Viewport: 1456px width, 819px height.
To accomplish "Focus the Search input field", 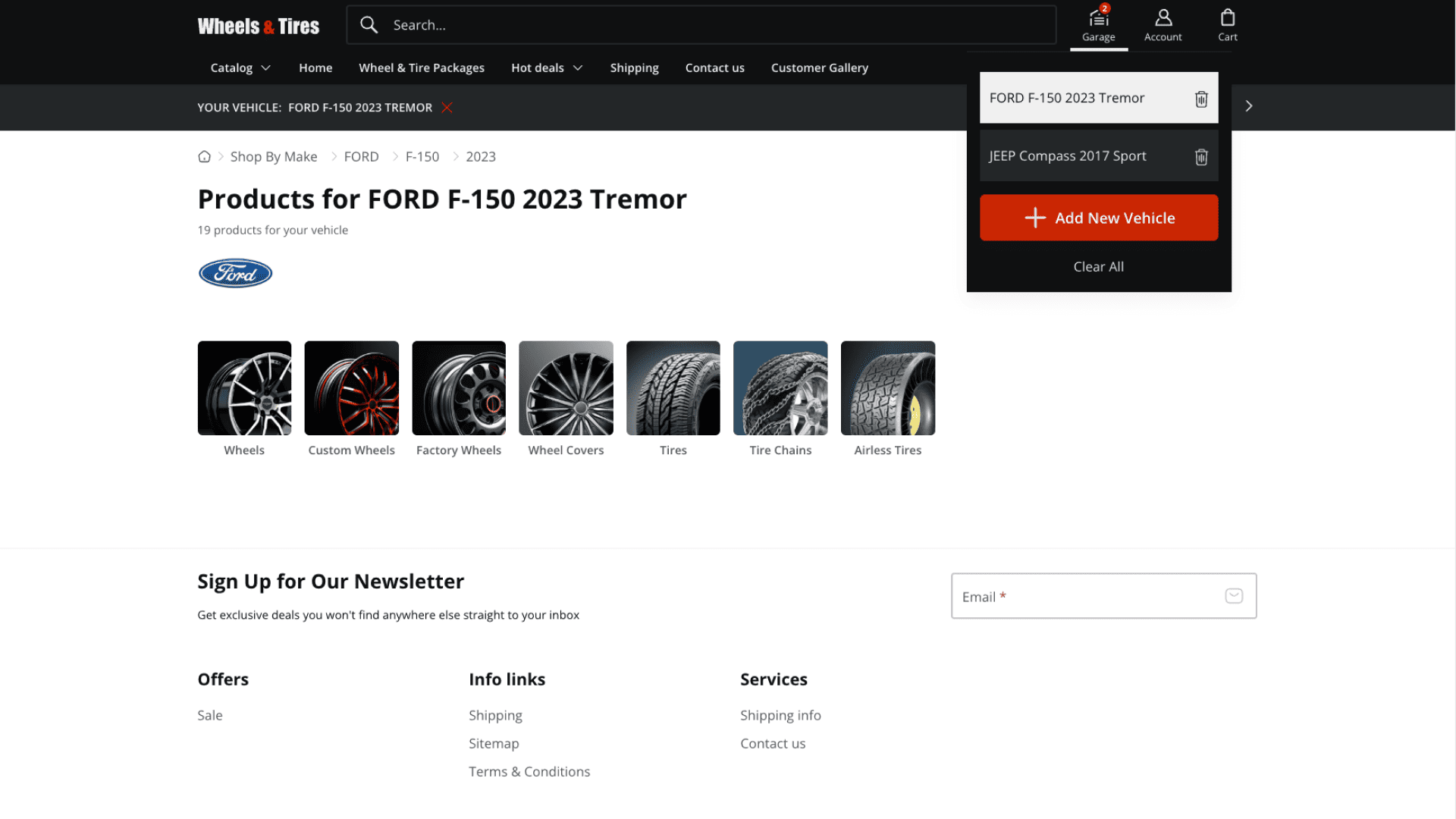I will click(x=701, y=25).
